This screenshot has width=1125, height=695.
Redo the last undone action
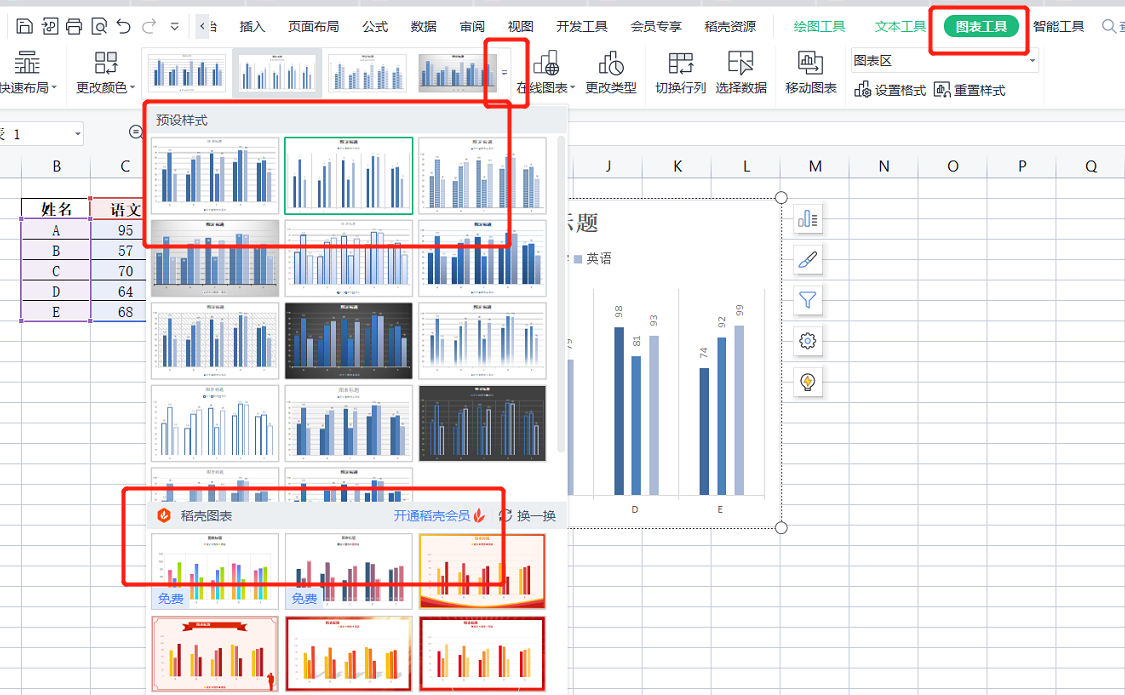tap(149, 27)
